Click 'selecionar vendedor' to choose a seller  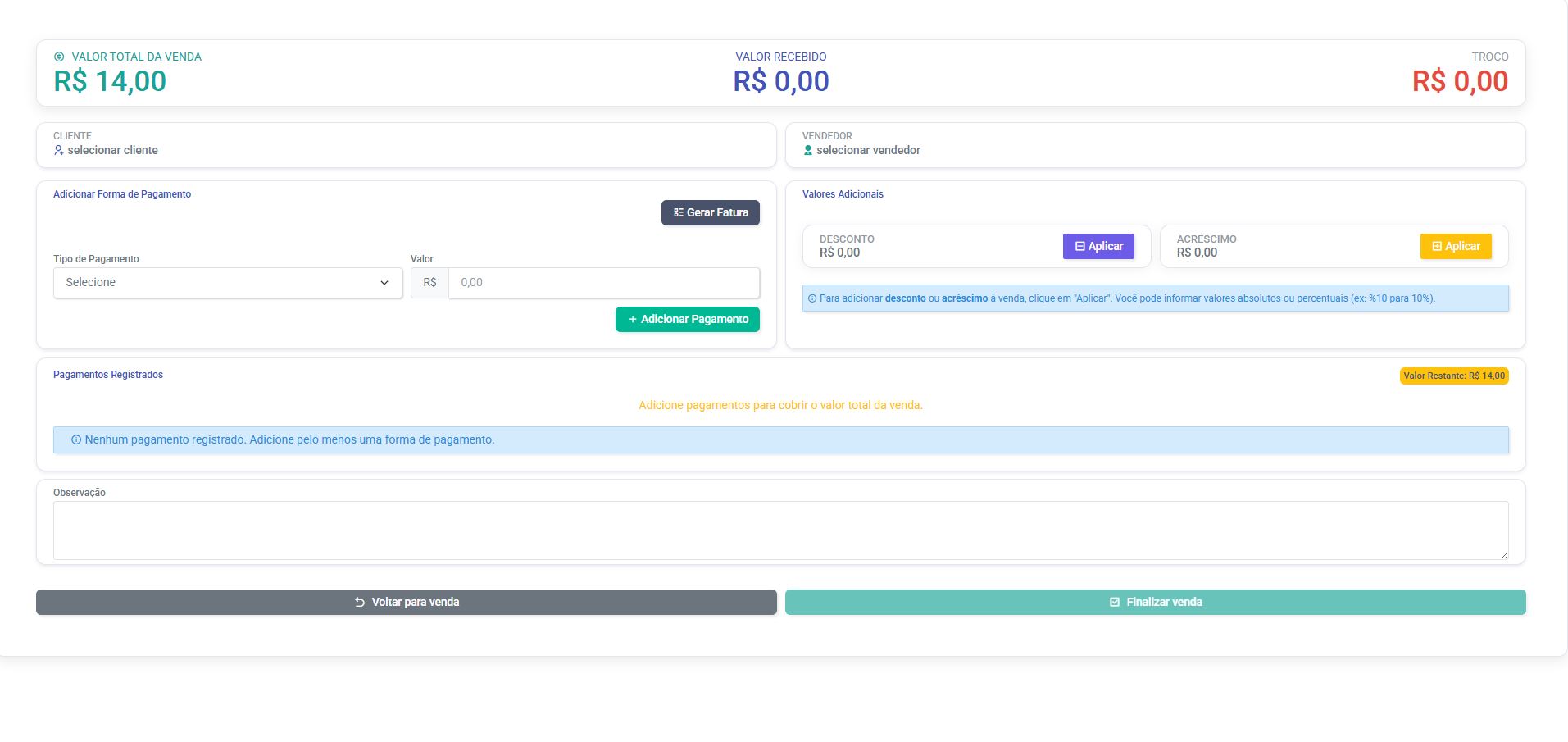pos(868,151)
